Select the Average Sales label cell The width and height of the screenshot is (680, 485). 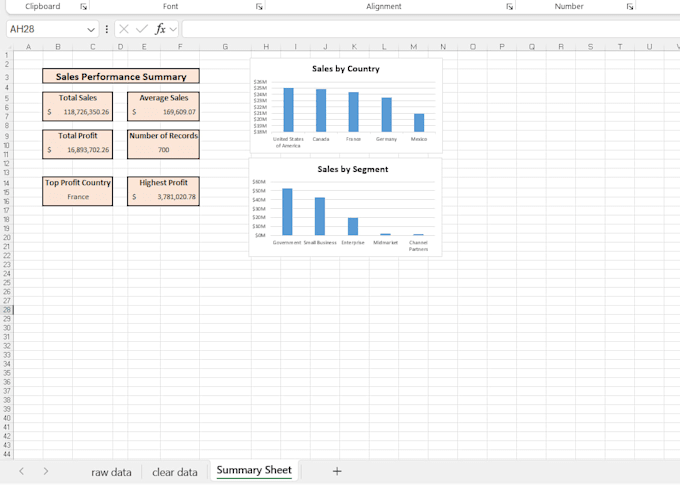point(163,98)
